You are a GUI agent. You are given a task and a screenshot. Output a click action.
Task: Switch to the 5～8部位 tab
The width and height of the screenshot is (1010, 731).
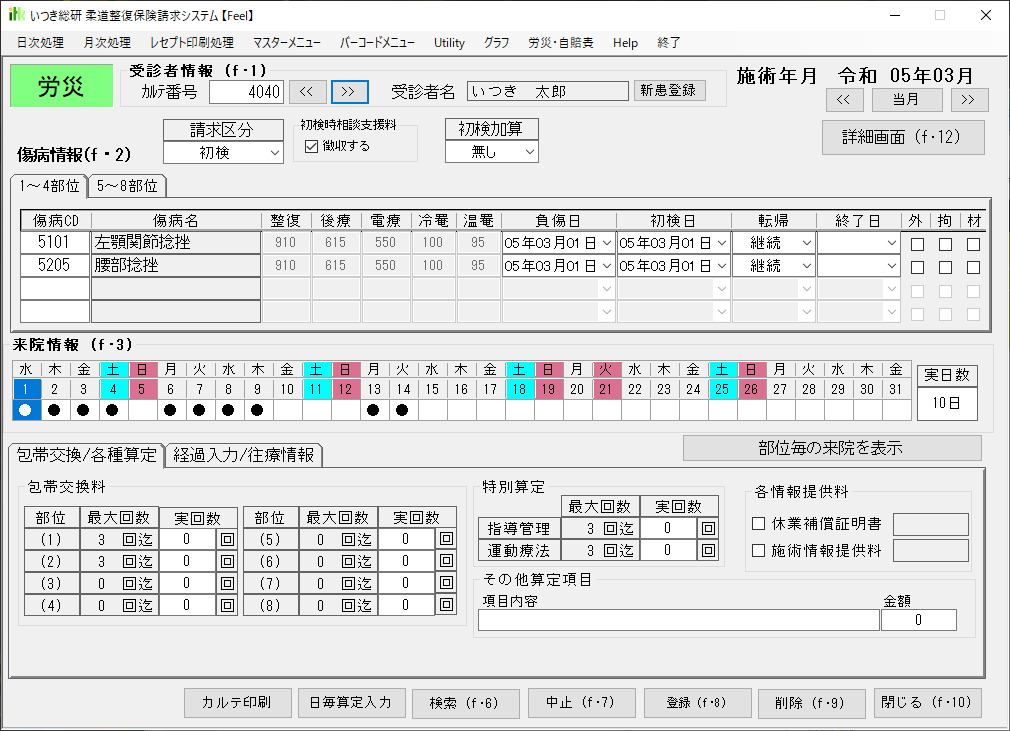tap(127, 186)
